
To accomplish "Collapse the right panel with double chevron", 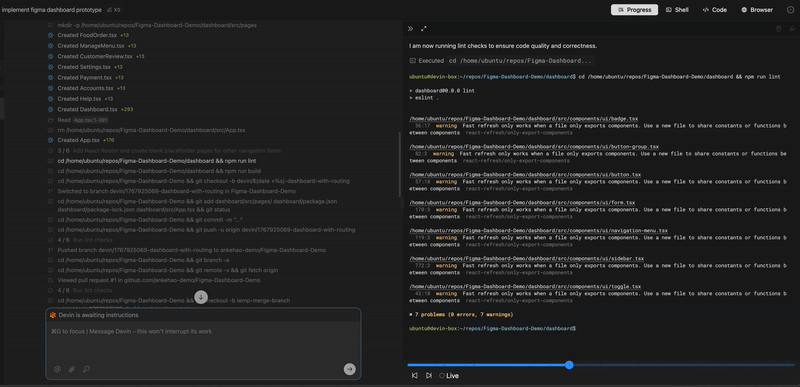I will click(x=410, y=29).
